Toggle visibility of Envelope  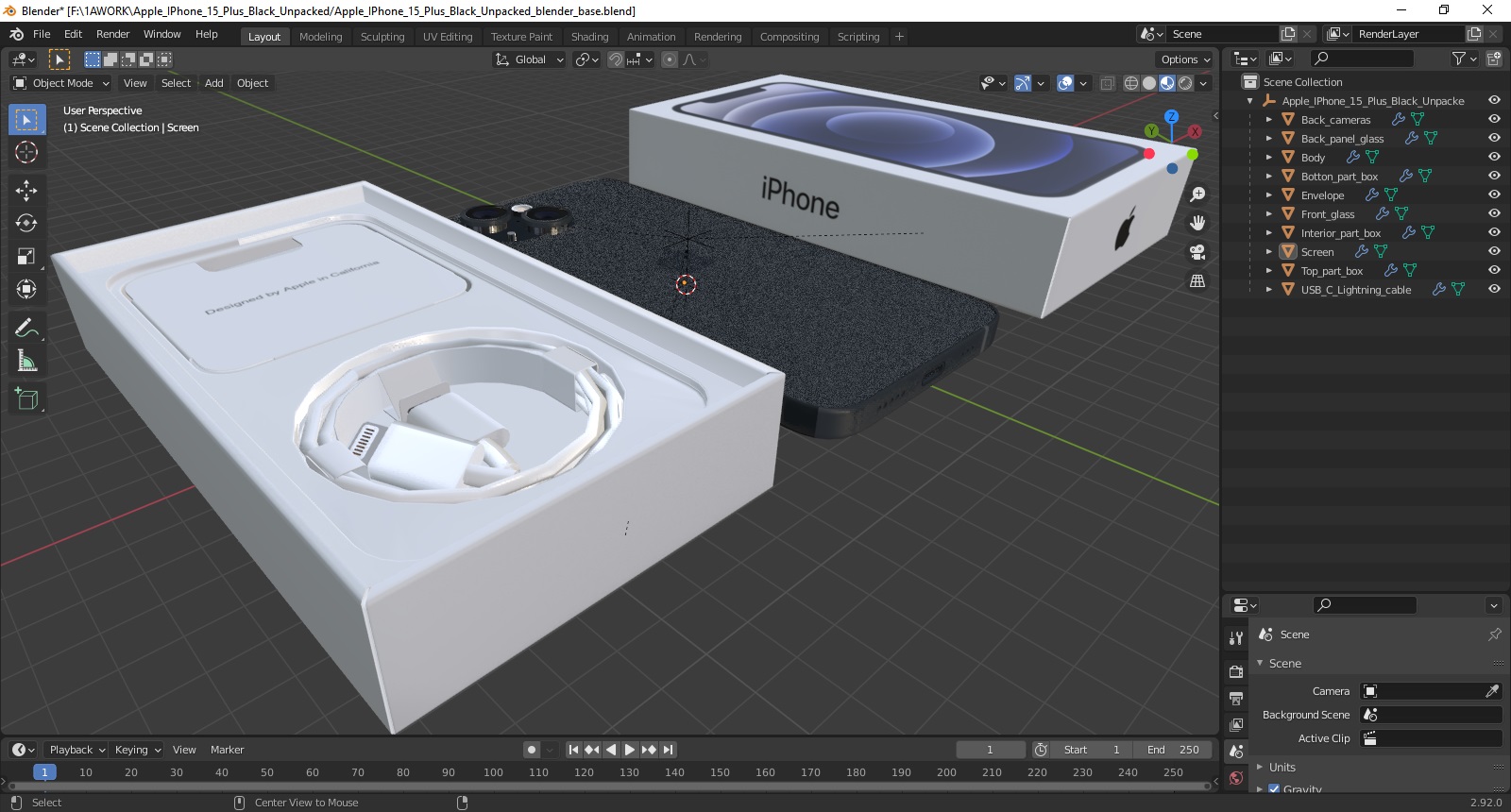(1494, 195)
